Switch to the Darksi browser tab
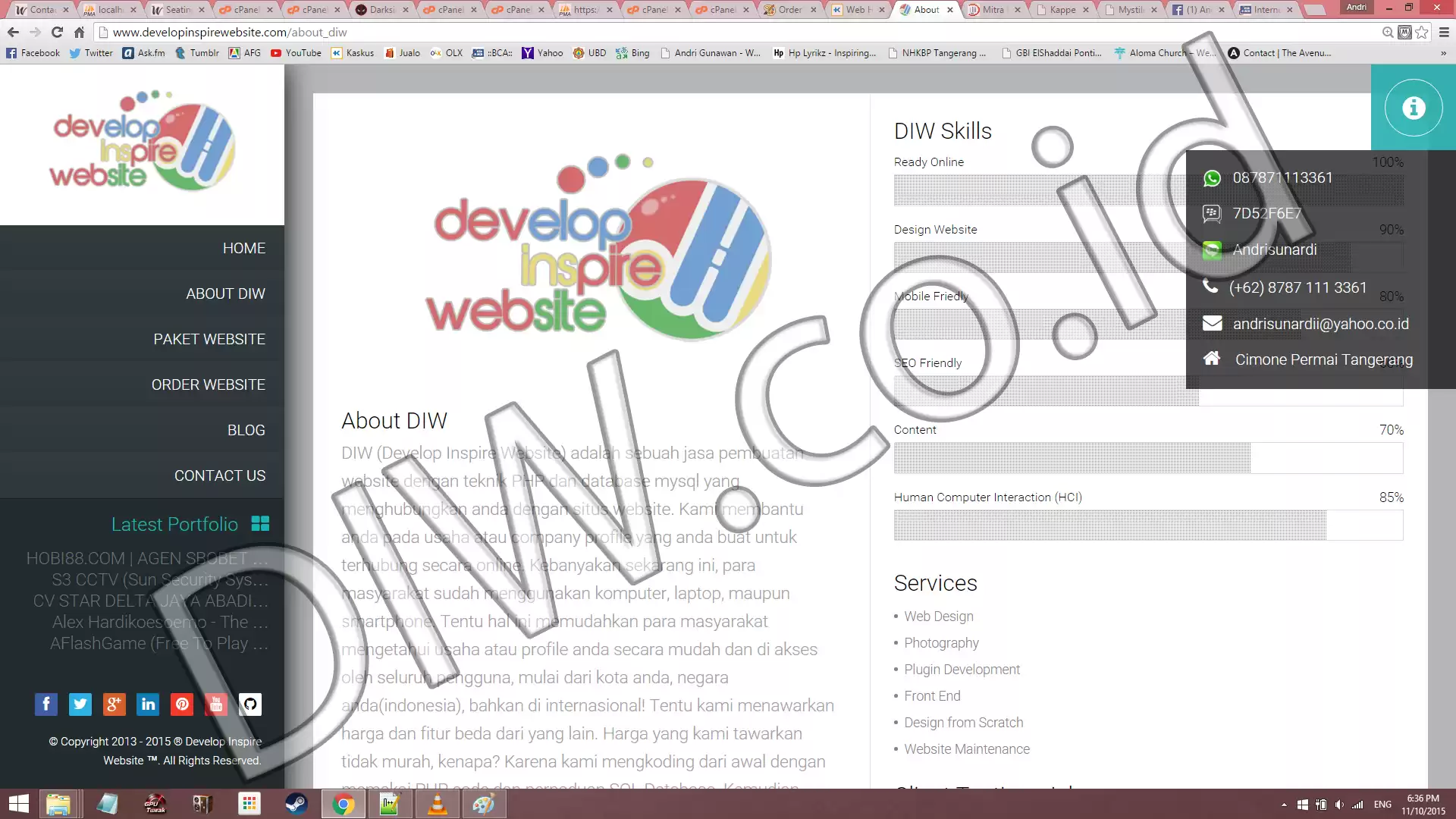 coord(381,10)
